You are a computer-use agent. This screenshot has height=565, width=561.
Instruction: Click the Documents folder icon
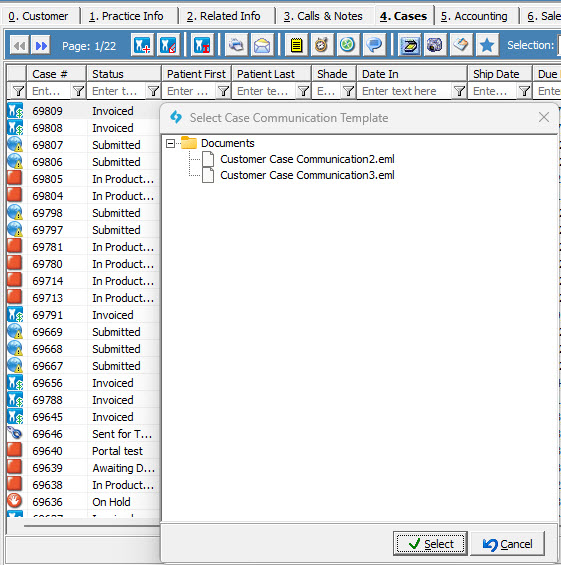pos(189,143)
